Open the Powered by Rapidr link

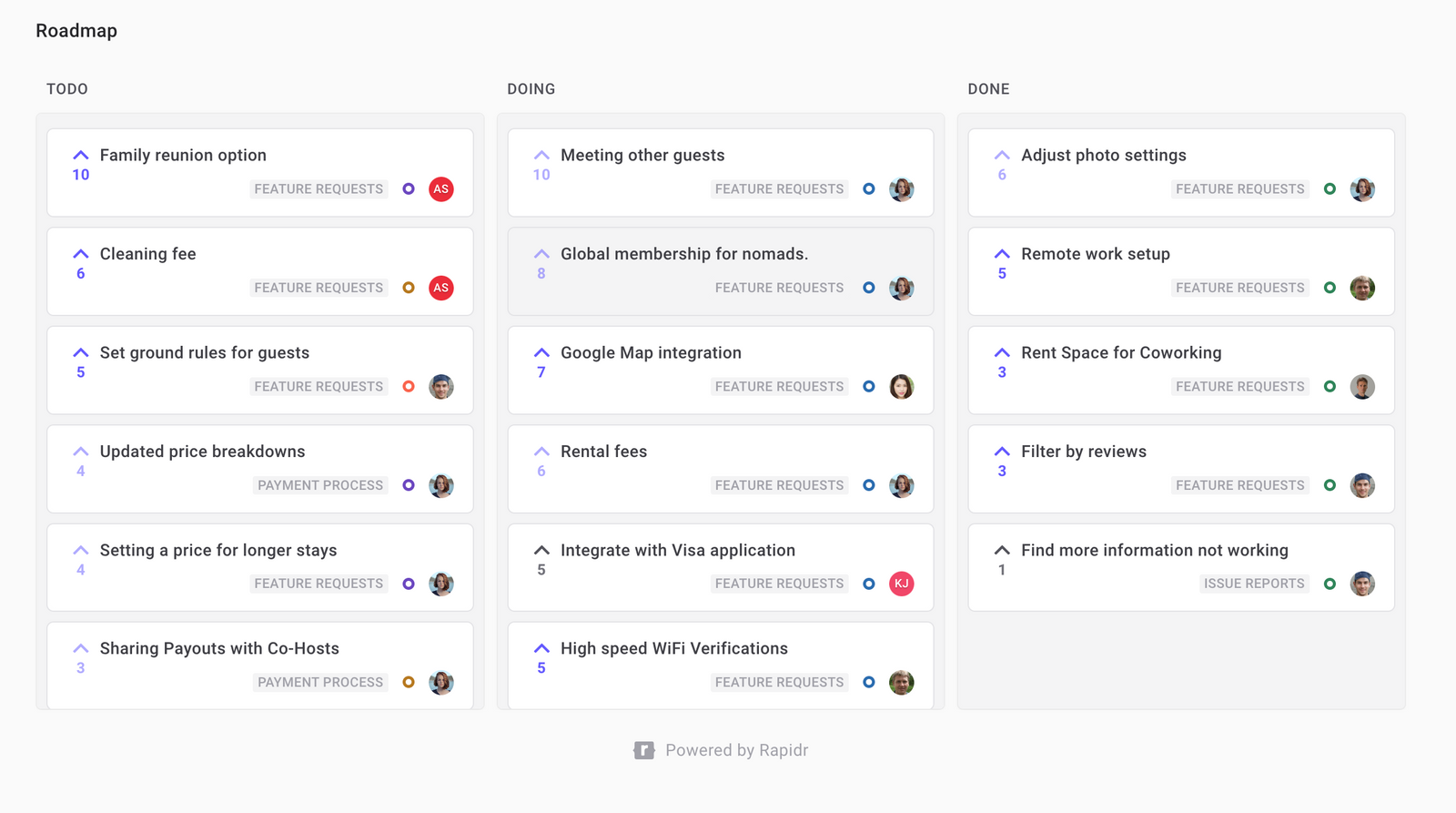pyautogui.click(x=736, y=749)
